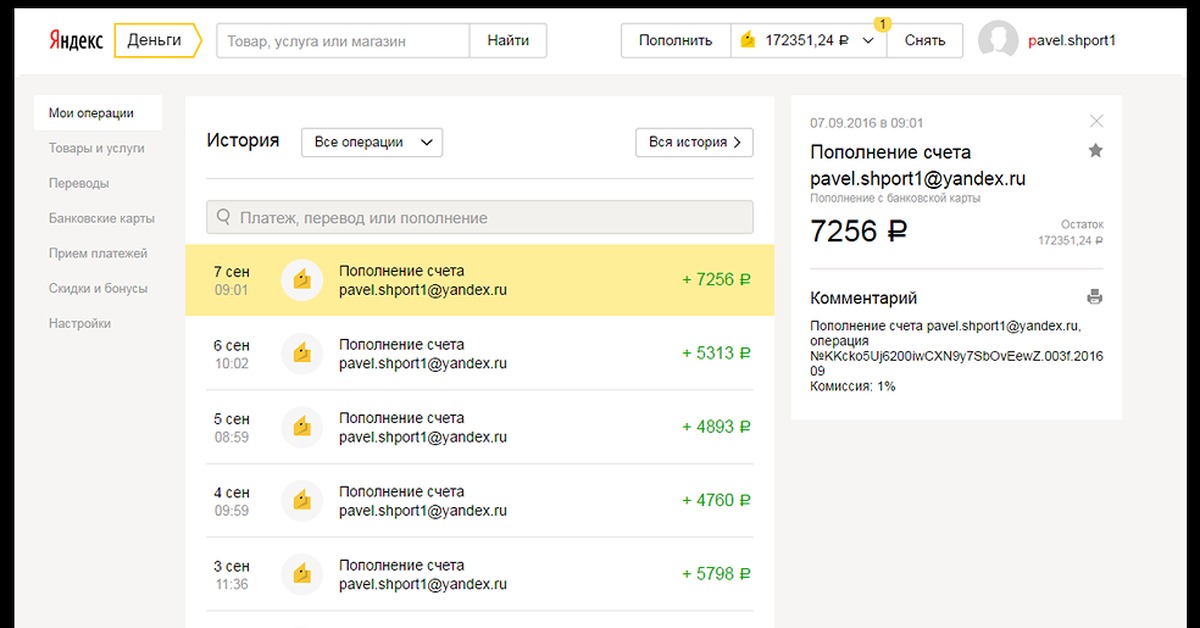
Task: Click the wallet icon beside the balance
Action: (747, 41)
